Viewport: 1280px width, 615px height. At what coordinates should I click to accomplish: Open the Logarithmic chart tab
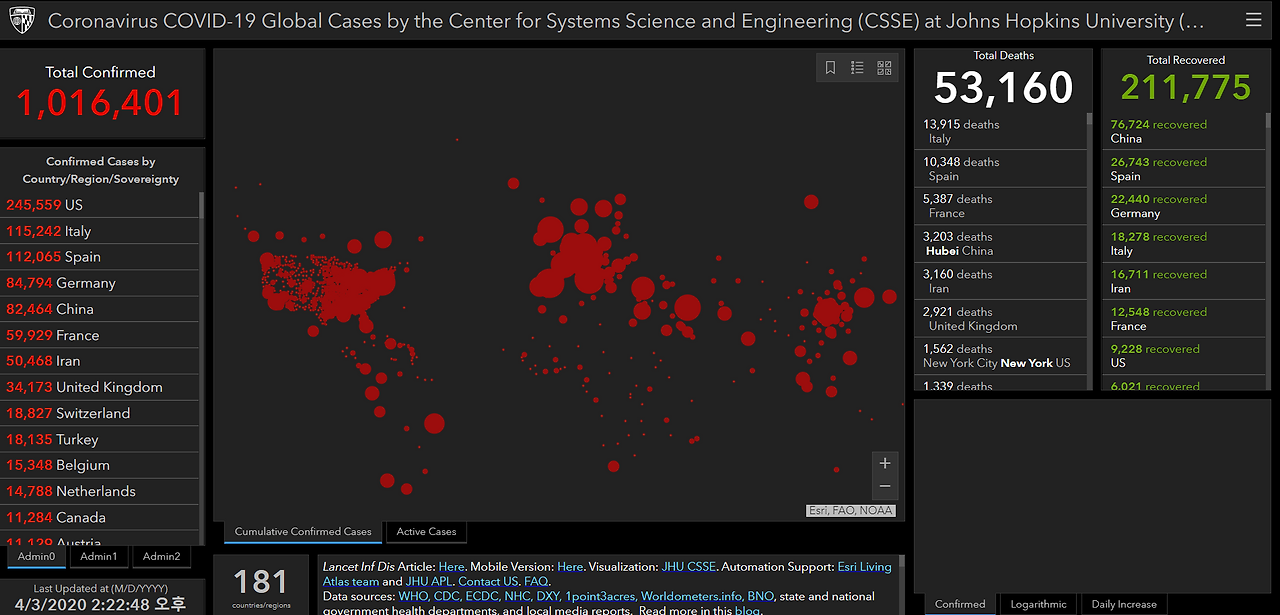point(1039,604)
